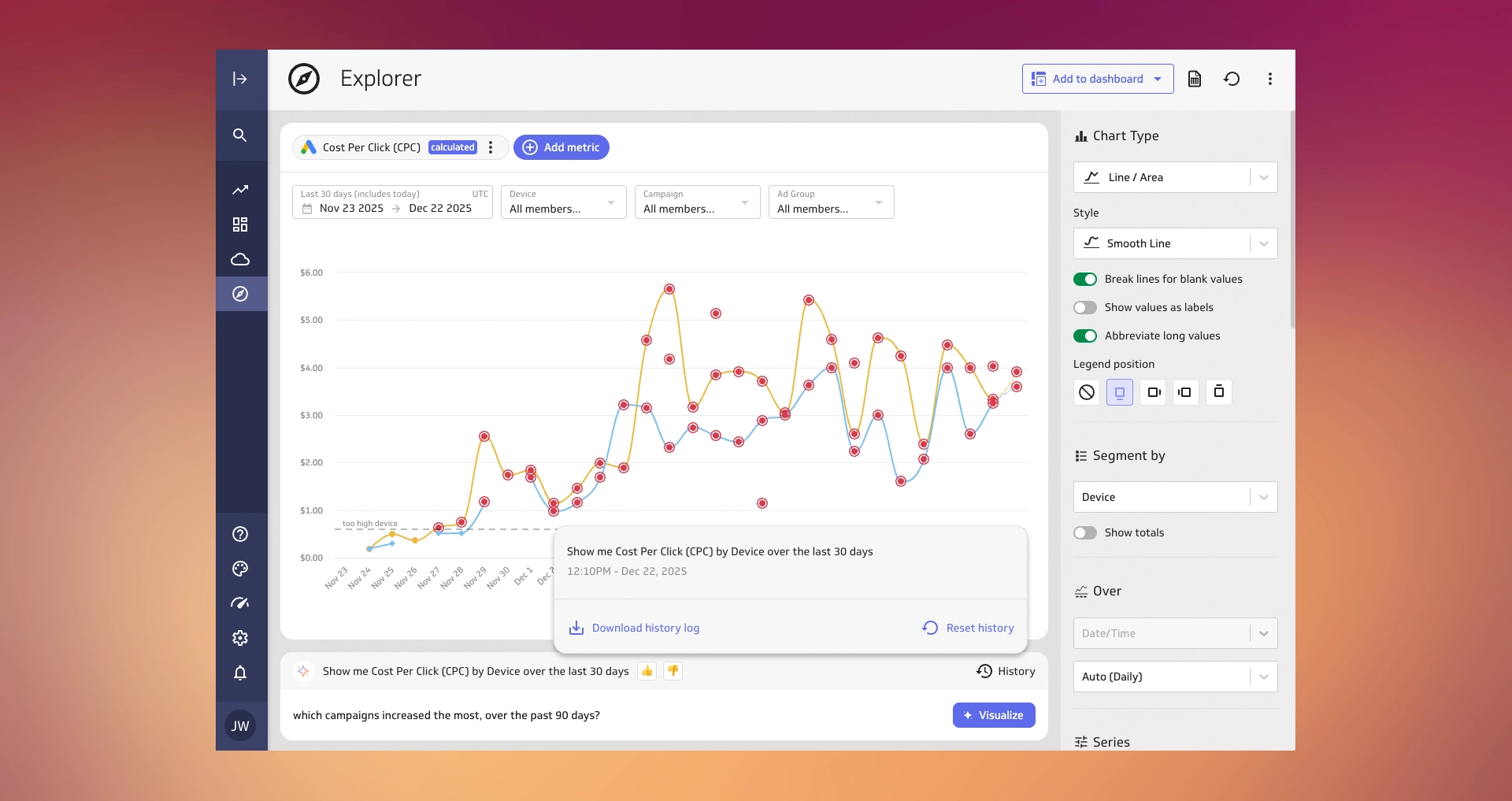Open the Theme palette icon in sidebar

[240, 569]
